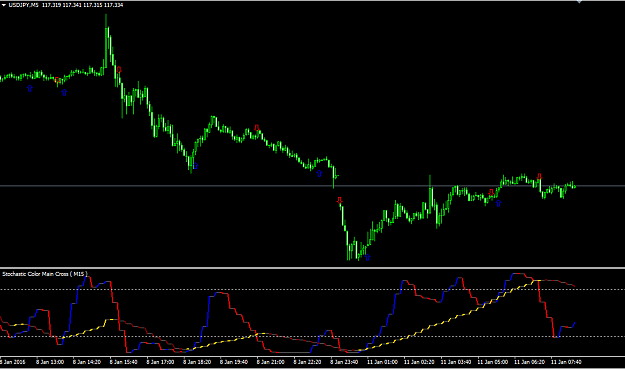The image size is (625, 369).
Task: Click the 11 Jan 06:20 time label
Action: click(529, 362)
